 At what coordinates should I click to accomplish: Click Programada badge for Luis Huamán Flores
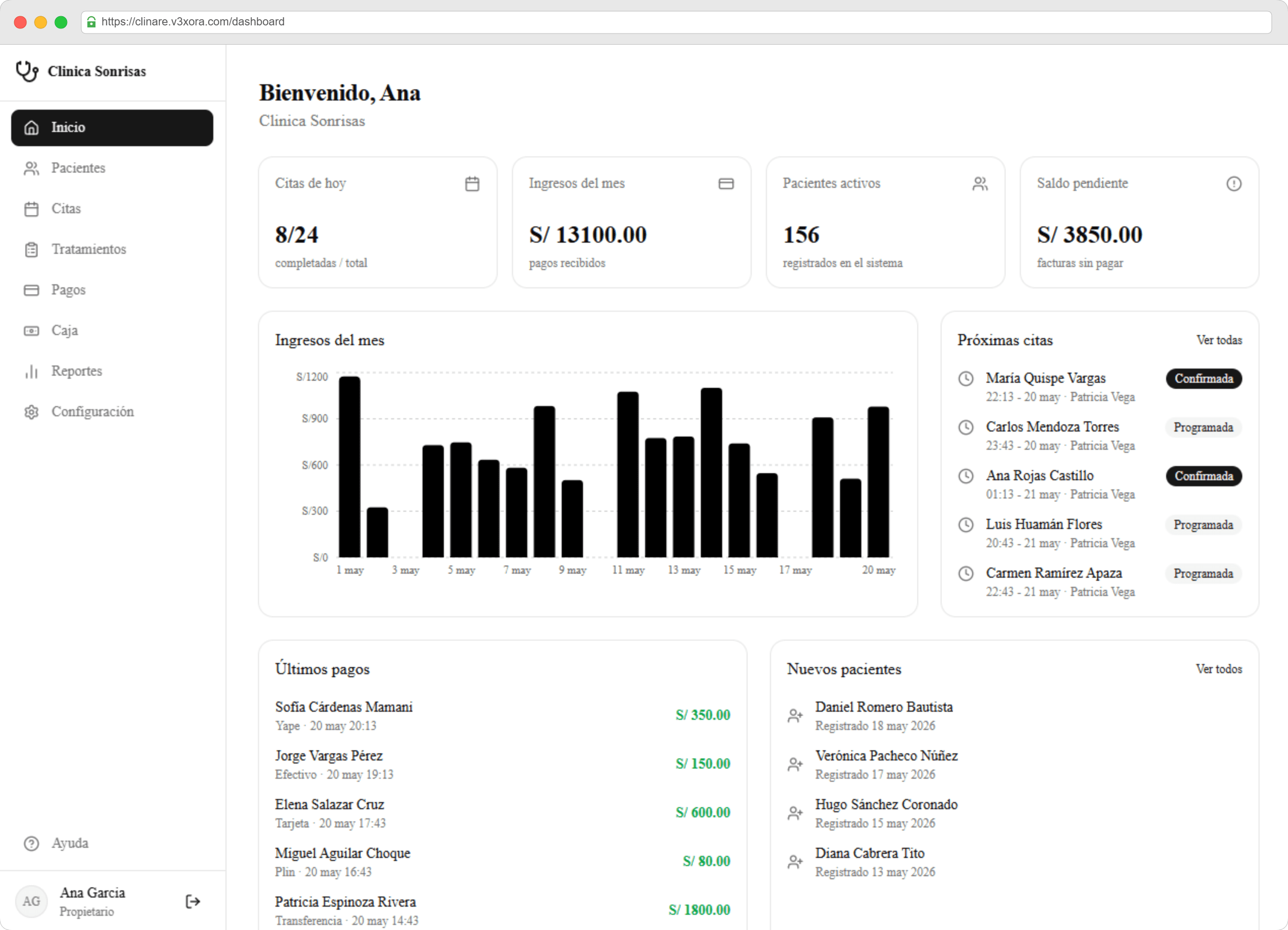(x=1203, y=525)
